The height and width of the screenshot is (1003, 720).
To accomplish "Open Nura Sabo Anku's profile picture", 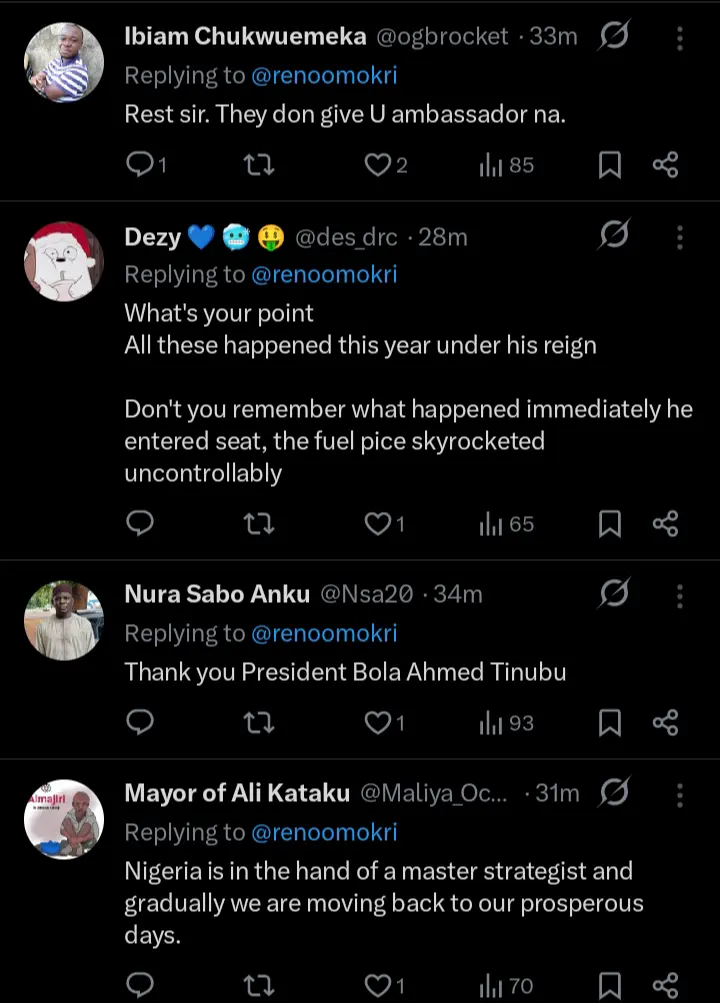I will [64, 621].
